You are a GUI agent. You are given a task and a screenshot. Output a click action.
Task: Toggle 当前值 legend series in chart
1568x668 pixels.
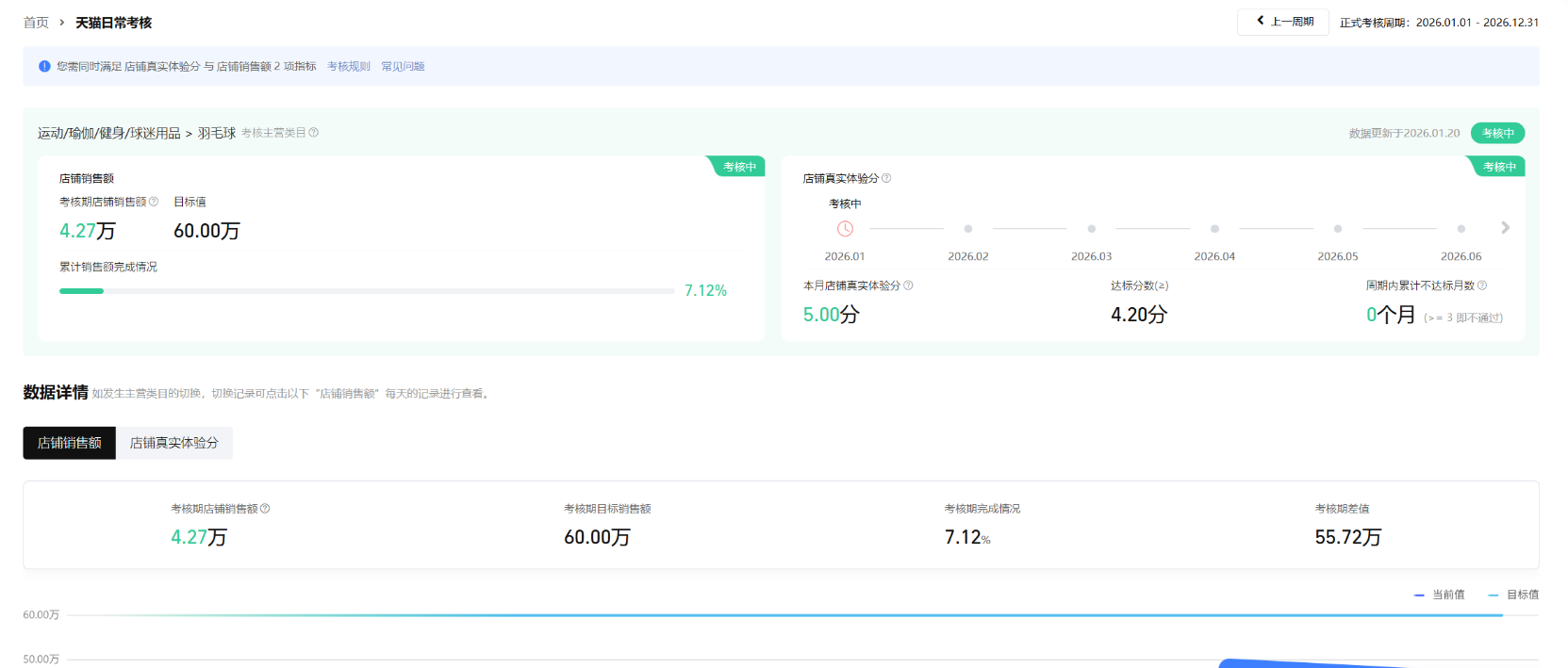point(1440,595)
